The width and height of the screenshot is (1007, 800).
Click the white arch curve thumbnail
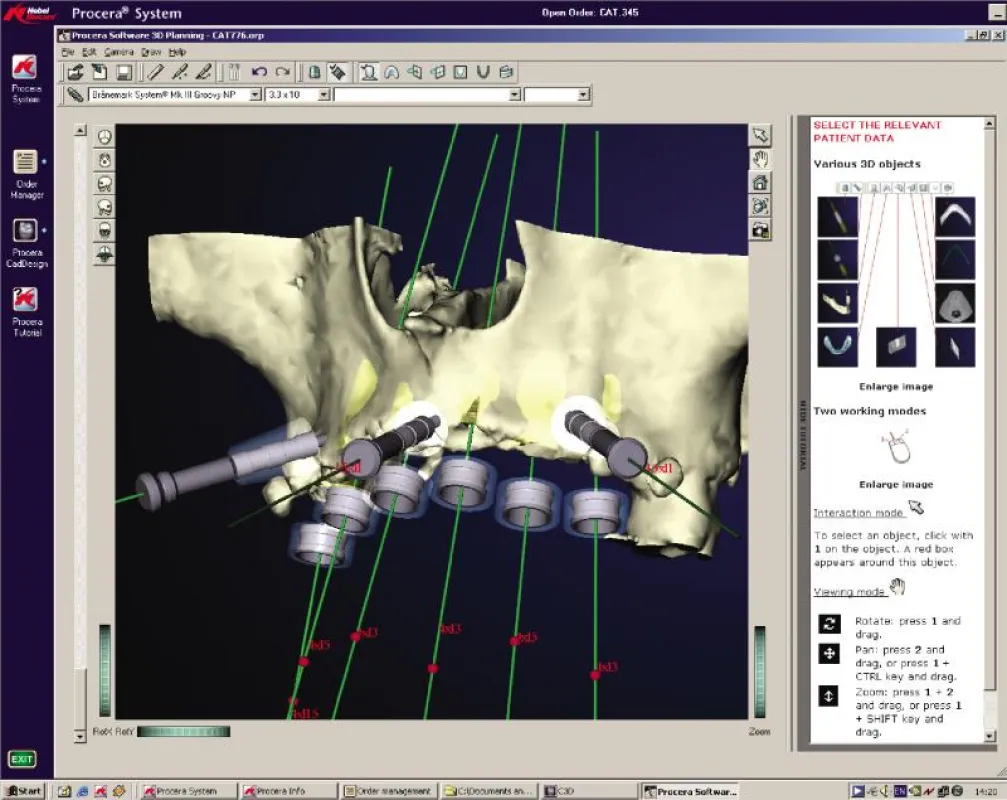pyautogui.click(x=955, y=216)
